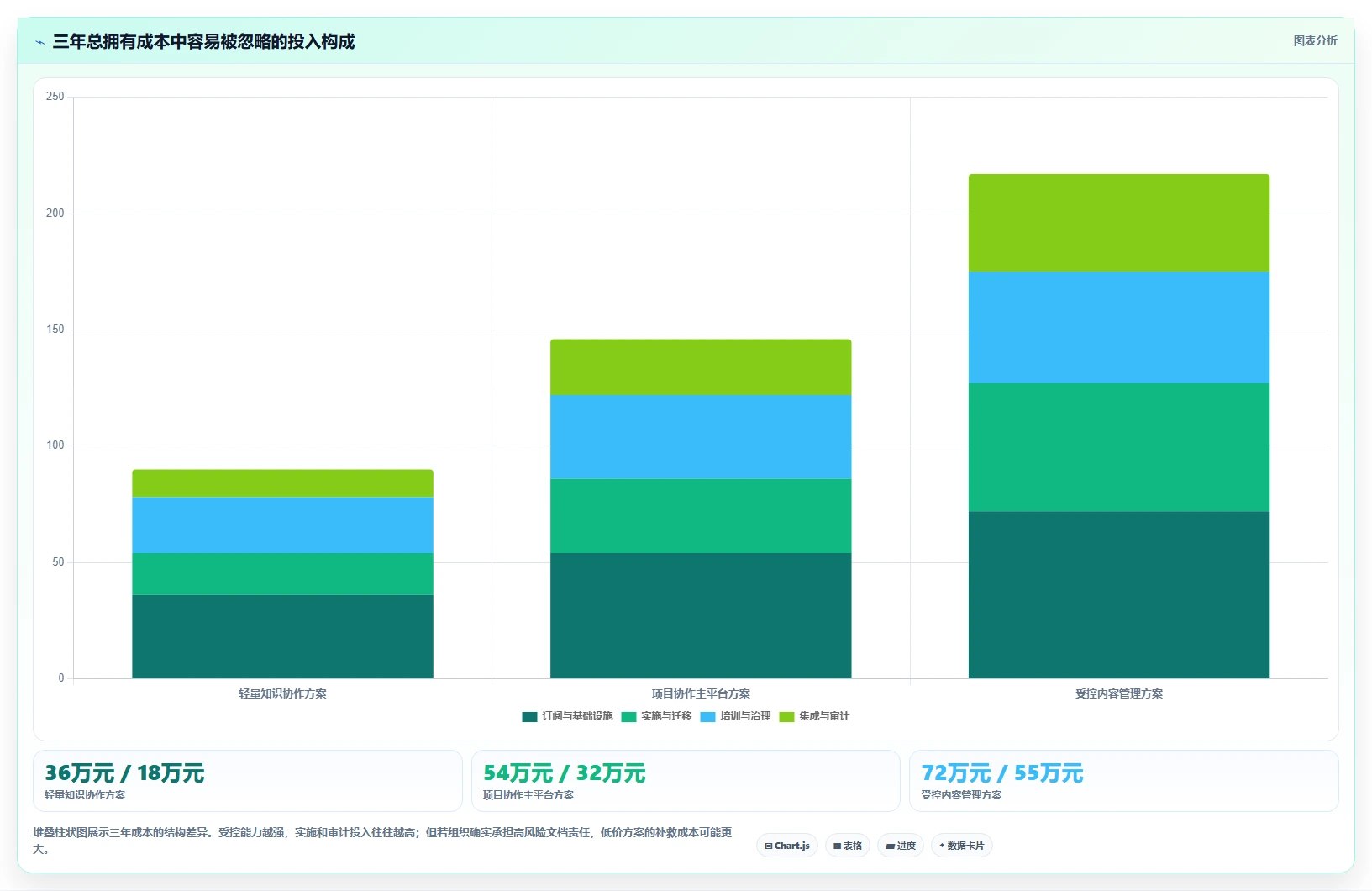1372x891 pixels.
Task: Click the y-axis value 250
Action: 55,97
